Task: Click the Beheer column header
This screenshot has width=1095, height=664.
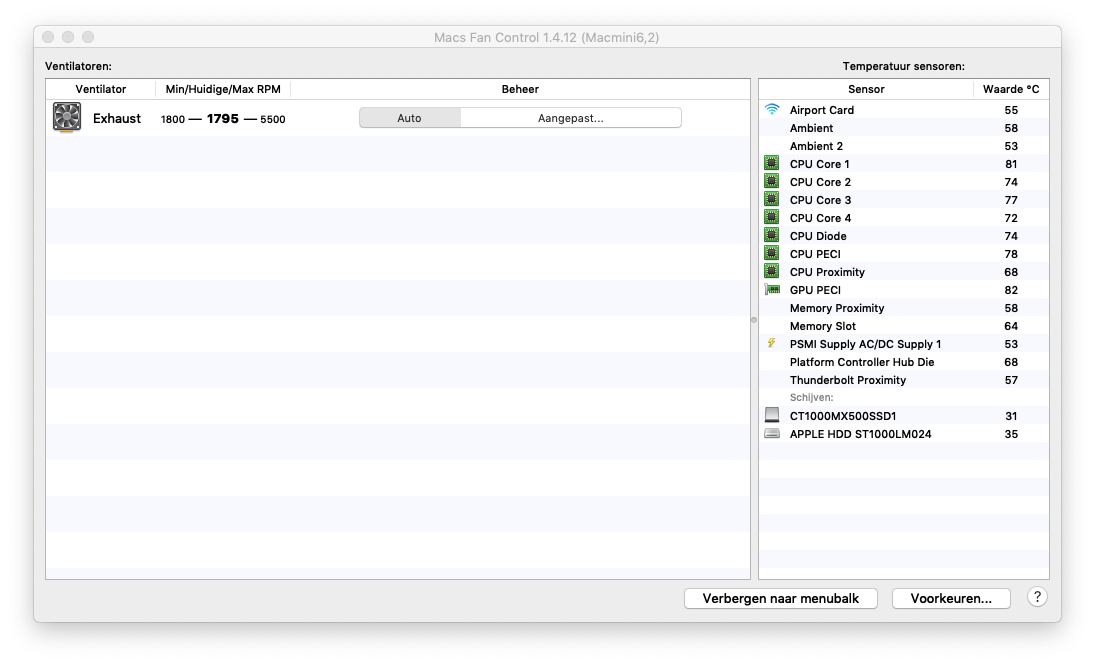Action: [520, 89]
